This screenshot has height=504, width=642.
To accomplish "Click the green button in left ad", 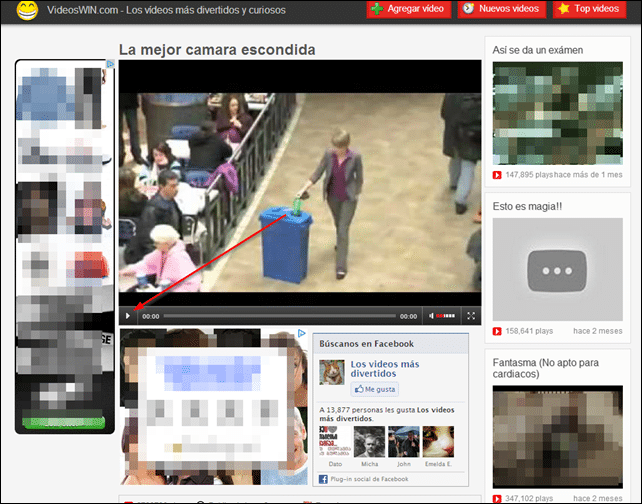I will [x=63, y=423].
